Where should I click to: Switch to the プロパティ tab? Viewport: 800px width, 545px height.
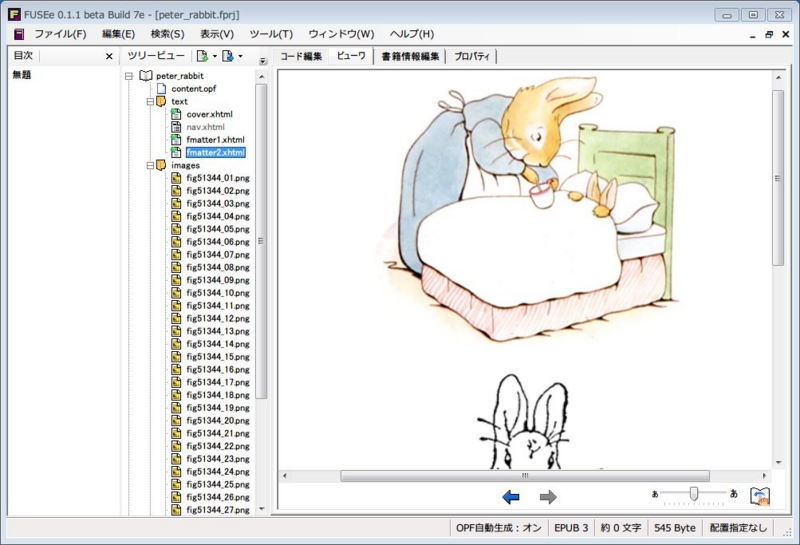pos(471,57)
